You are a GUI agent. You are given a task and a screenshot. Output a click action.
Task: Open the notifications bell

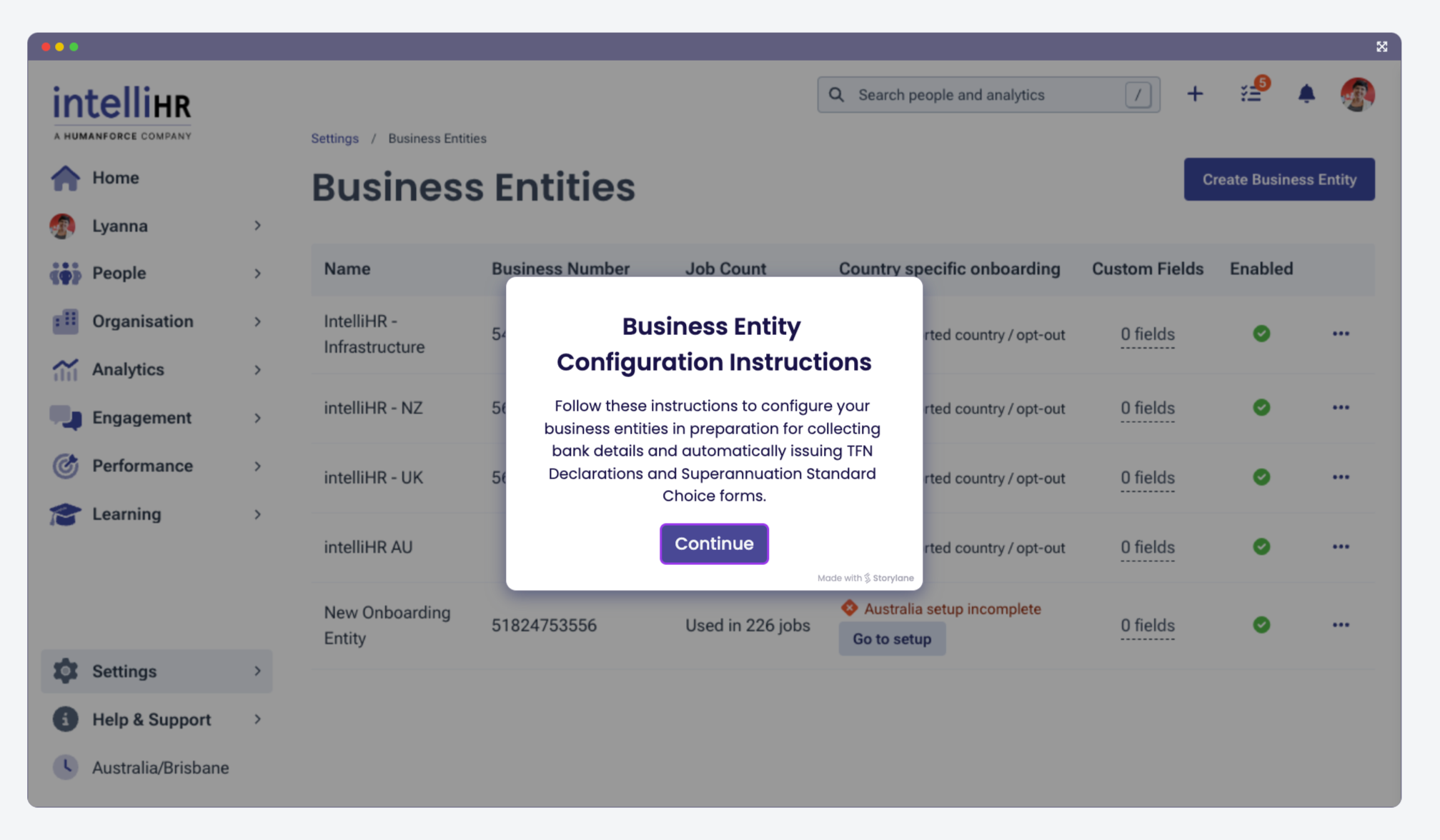point(1306,94)
